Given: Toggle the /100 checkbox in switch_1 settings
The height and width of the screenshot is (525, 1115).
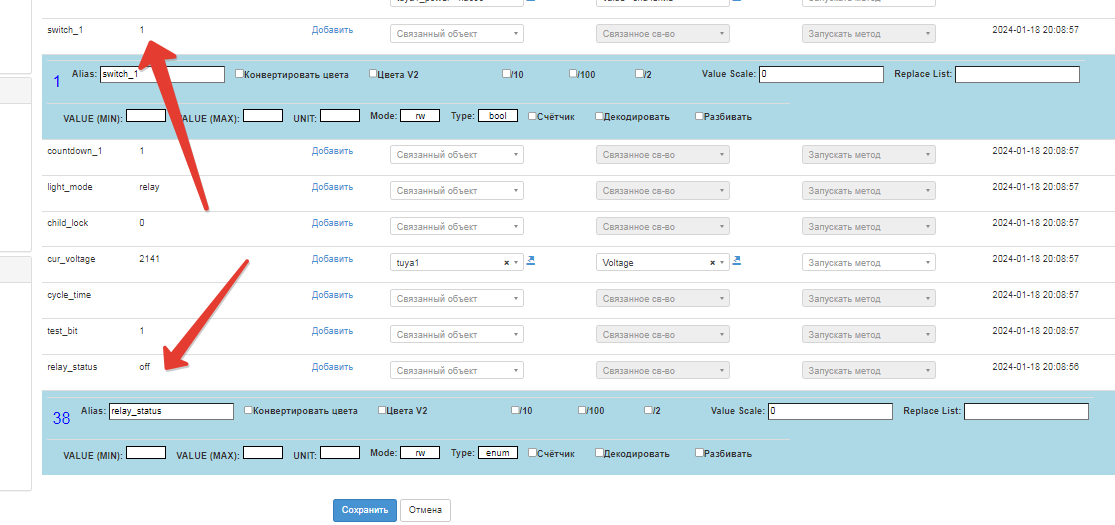Looking at the screenshot, I should [573, 74].
